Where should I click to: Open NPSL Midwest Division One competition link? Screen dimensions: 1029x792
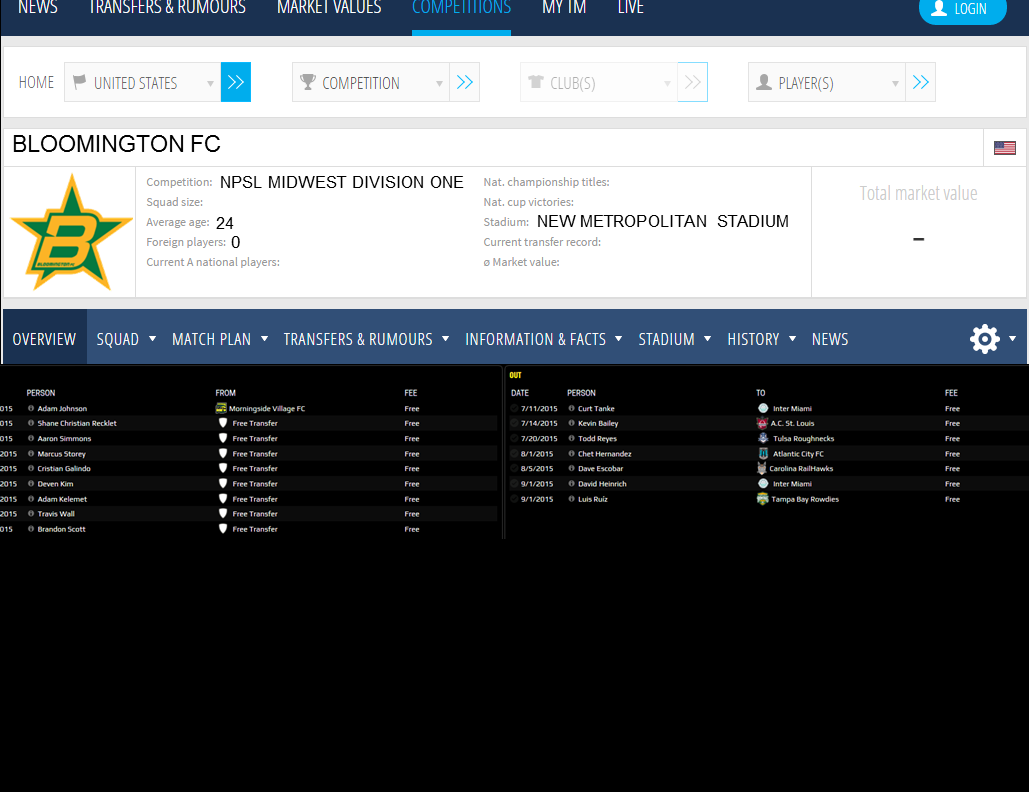(x=341, y=182)
